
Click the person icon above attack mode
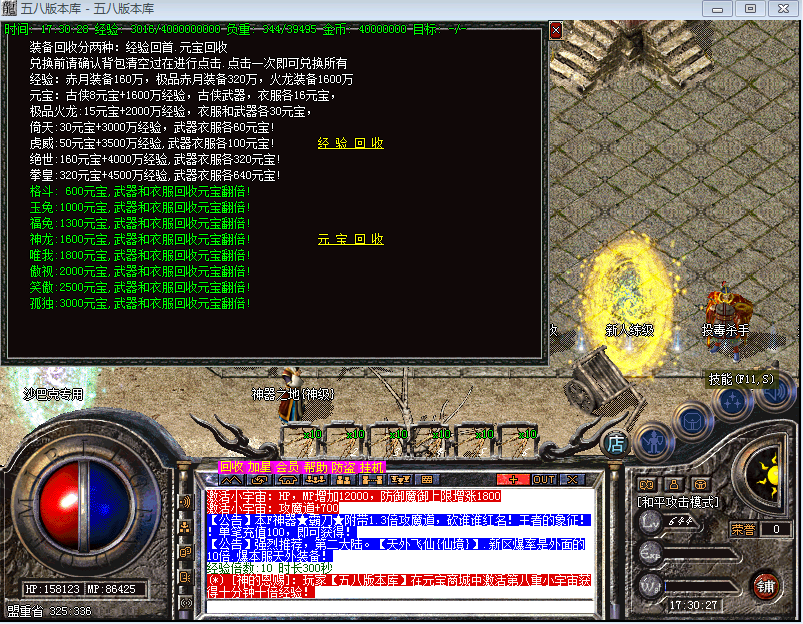(x=674, y=484)
